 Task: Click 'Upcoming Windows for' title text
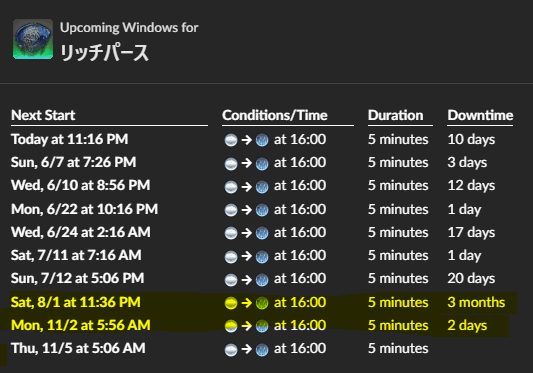point(129,28)
